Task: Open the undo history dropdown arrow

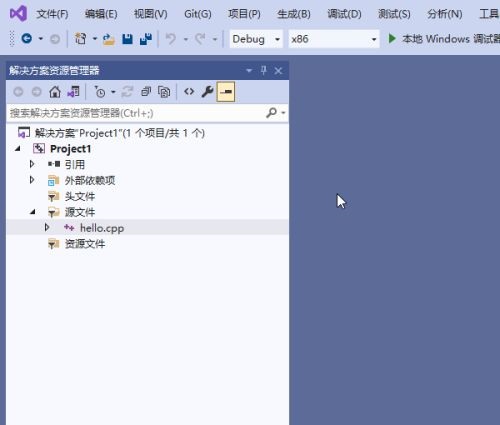Action: [186, 39]
